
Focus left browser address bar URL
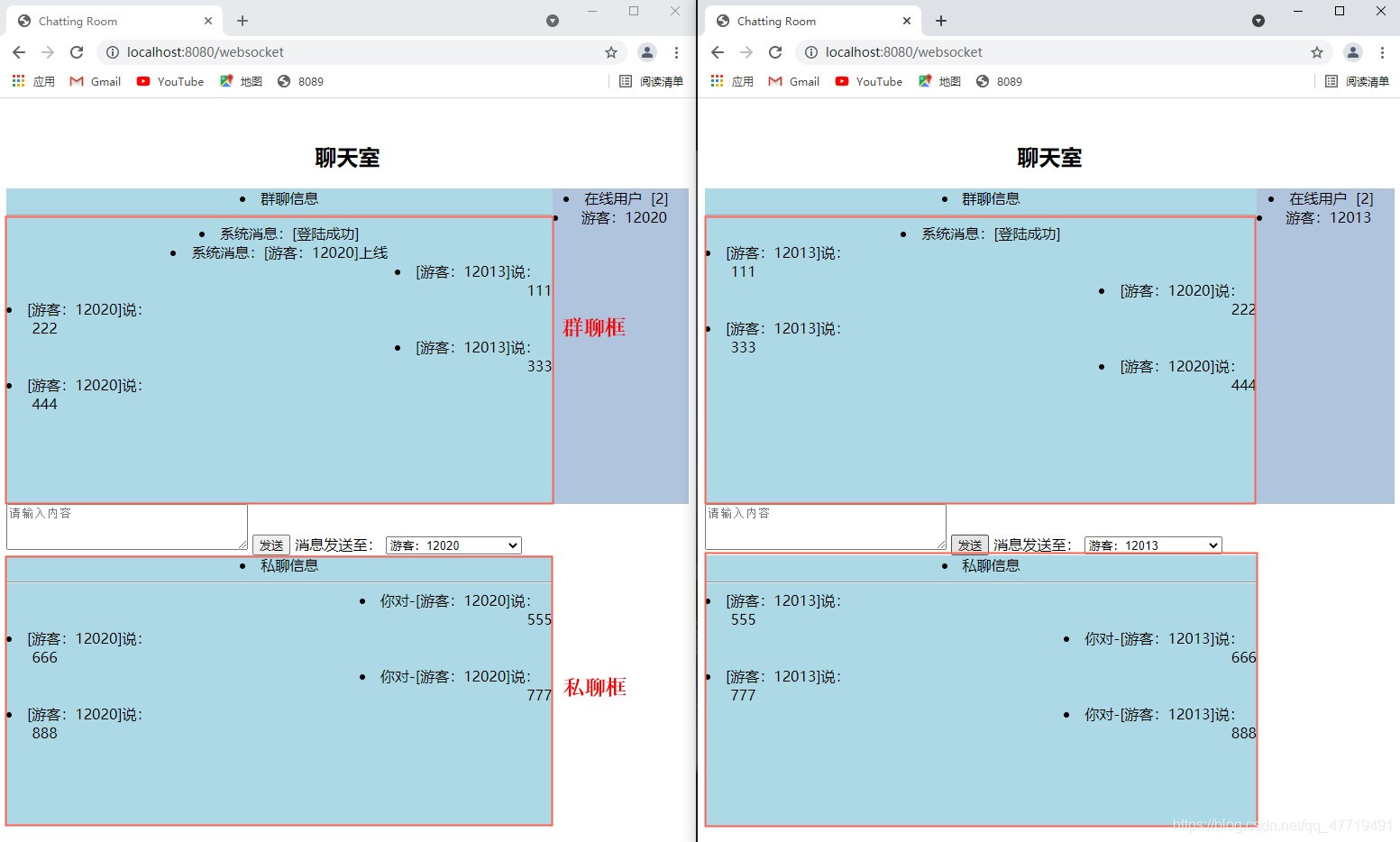(206, 52)
